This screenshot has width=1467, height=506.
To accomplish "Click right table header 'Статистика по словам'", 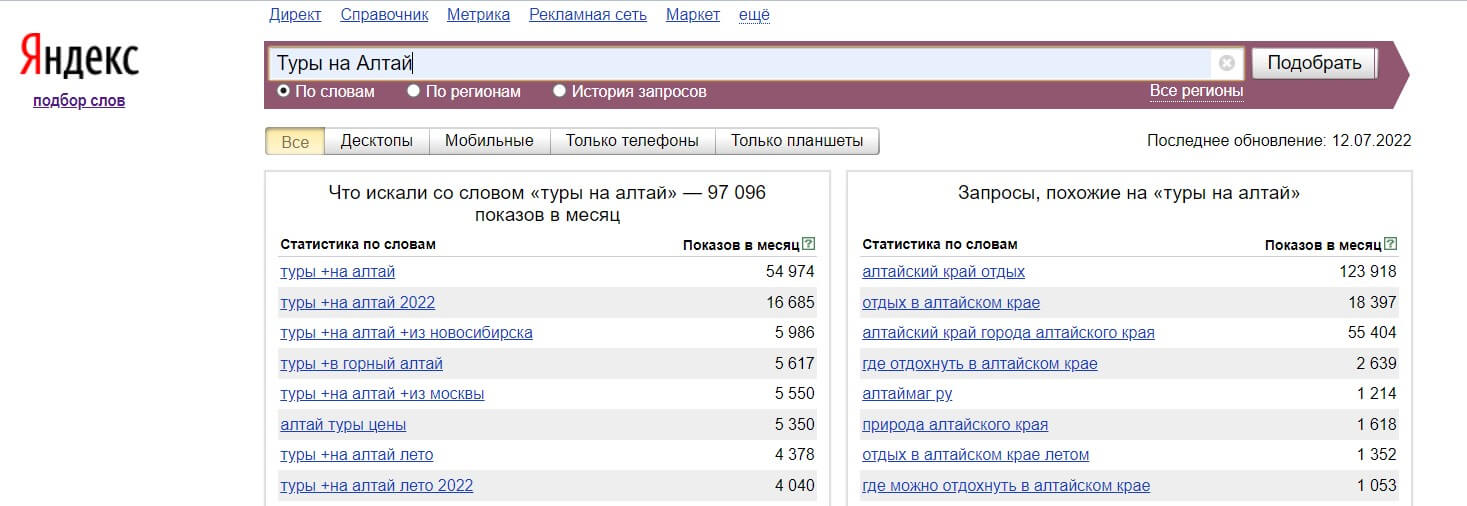I will tap(940, 244).
